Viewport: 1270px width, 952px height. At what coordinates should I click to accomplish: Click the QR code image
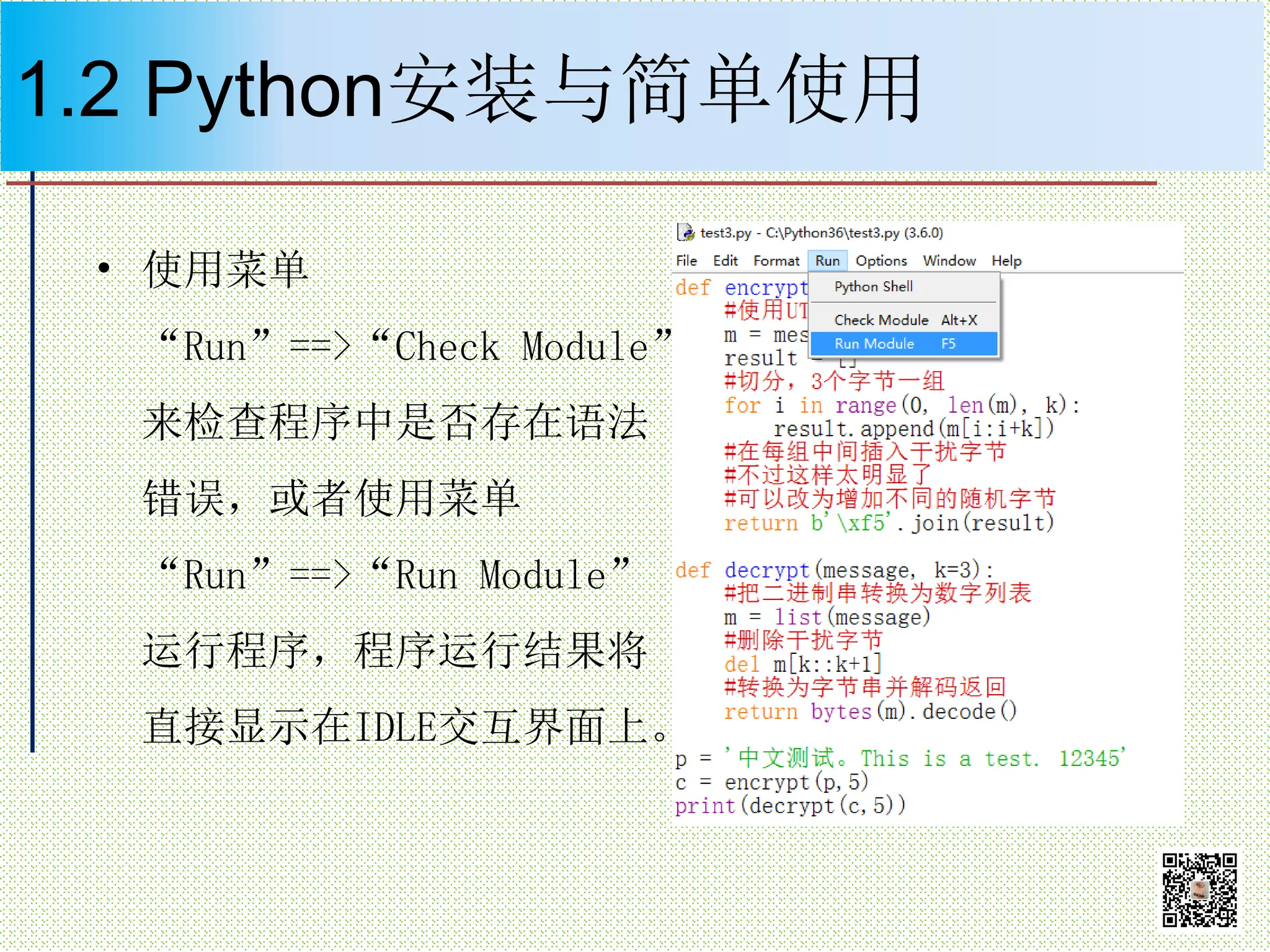(x=1199, y=889)
